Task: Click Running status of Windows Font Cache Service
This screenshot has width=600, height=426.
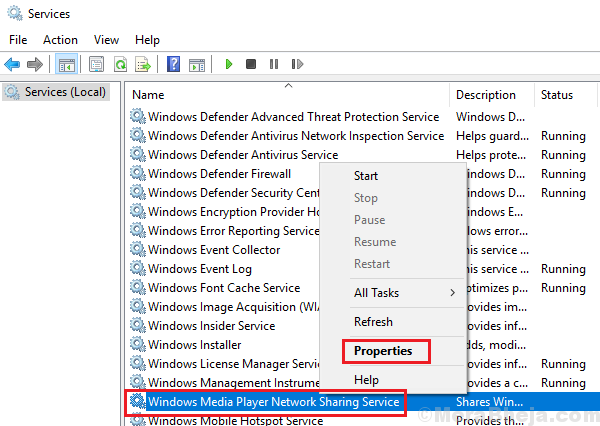Action: (563, 288)
